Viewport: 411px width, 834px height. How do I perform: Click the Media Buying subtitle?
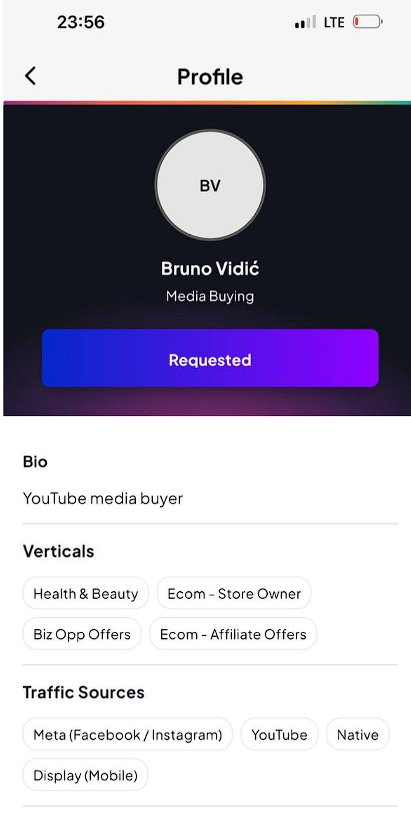pyautogui.click(x=210, y=296)
